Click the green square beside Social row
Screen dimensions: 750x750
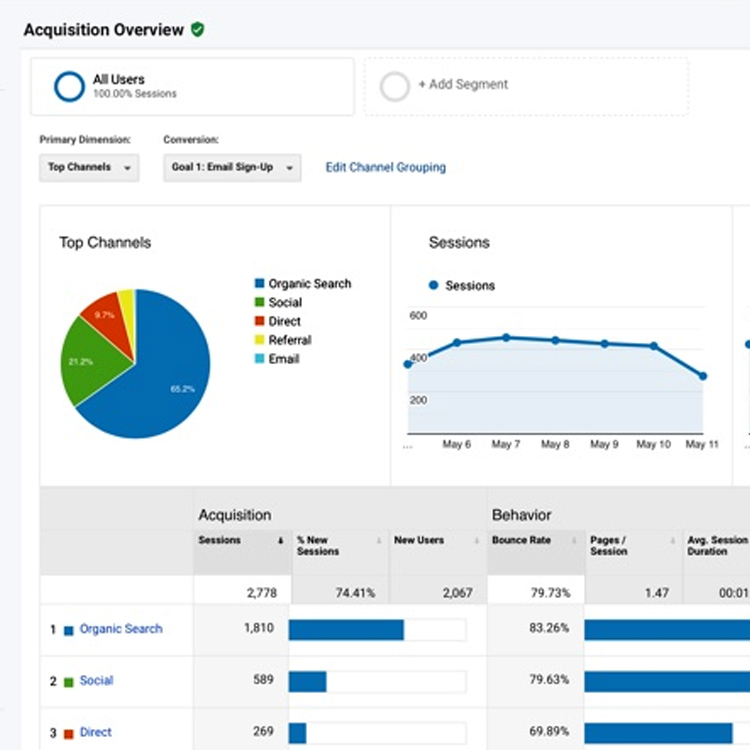coord(68,682)
